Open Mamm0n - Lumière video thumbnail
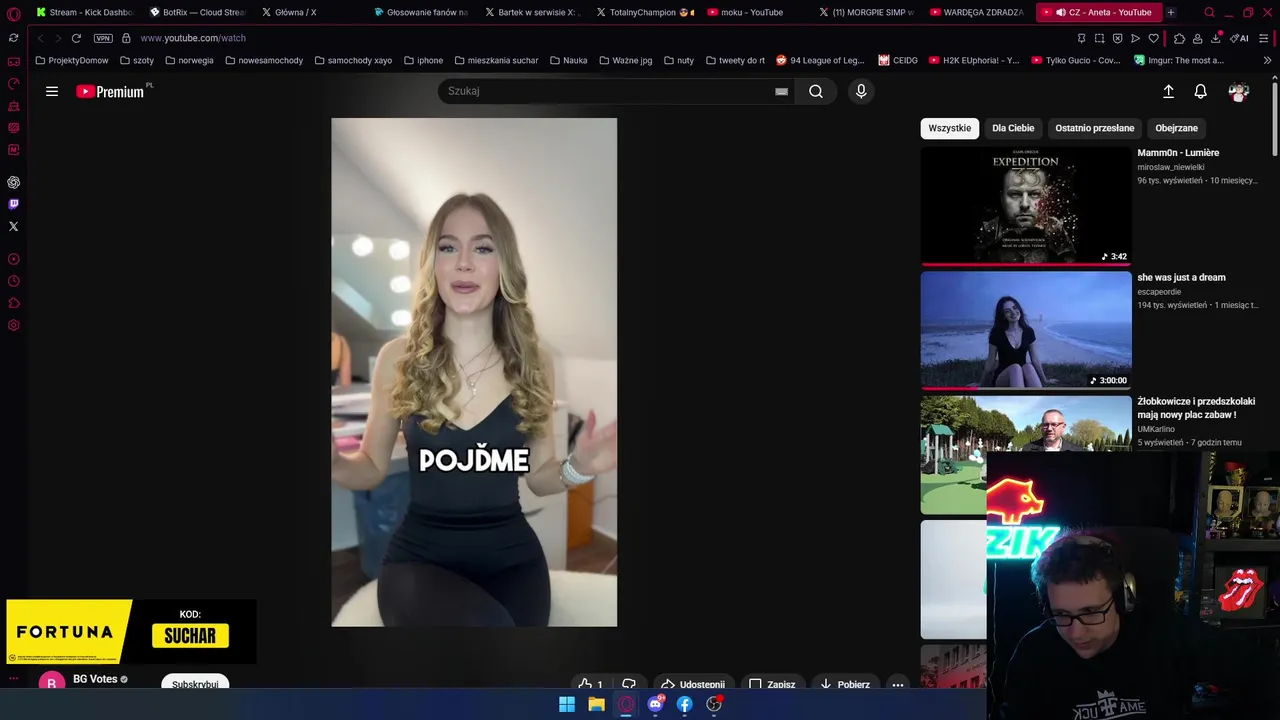This screenshot has height=720, width=1280. (1026, 206)
